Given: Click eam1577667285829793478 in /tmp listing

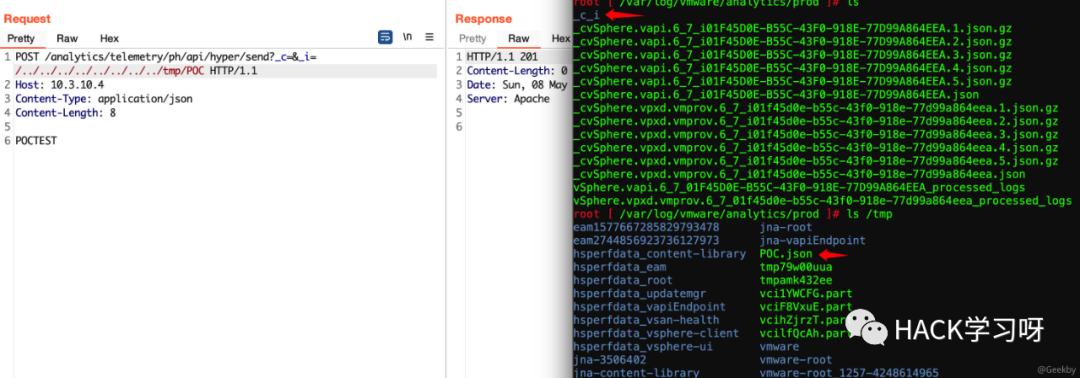Looking at the screenshot, I should click(x=646, y=227).
